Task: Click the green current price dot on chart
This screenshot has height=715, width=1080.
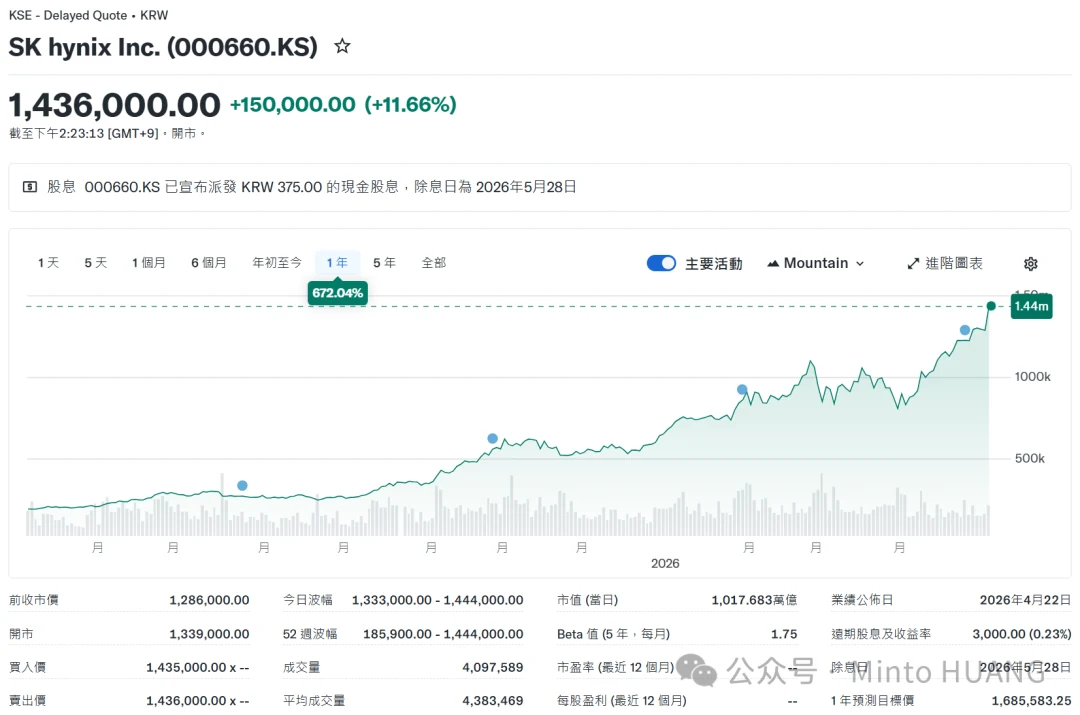Action: click(x=990, y=306)
